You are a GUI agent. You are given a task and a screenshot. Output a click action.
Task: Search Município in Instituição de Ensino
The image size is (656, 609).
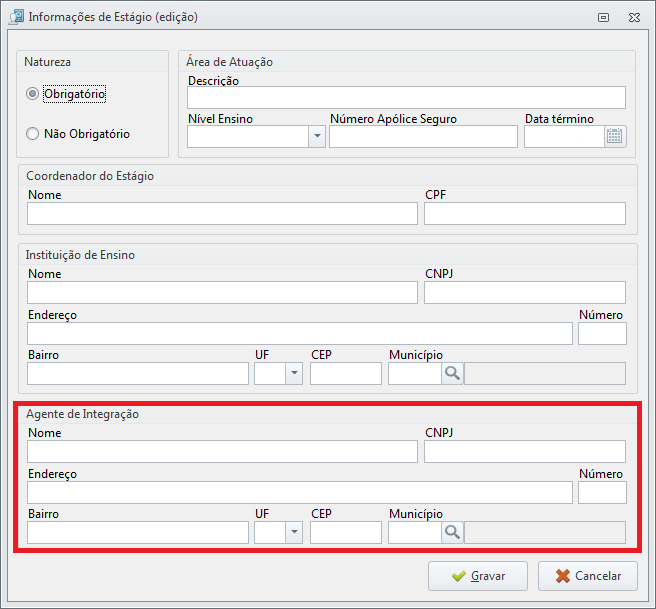[452, 373]
